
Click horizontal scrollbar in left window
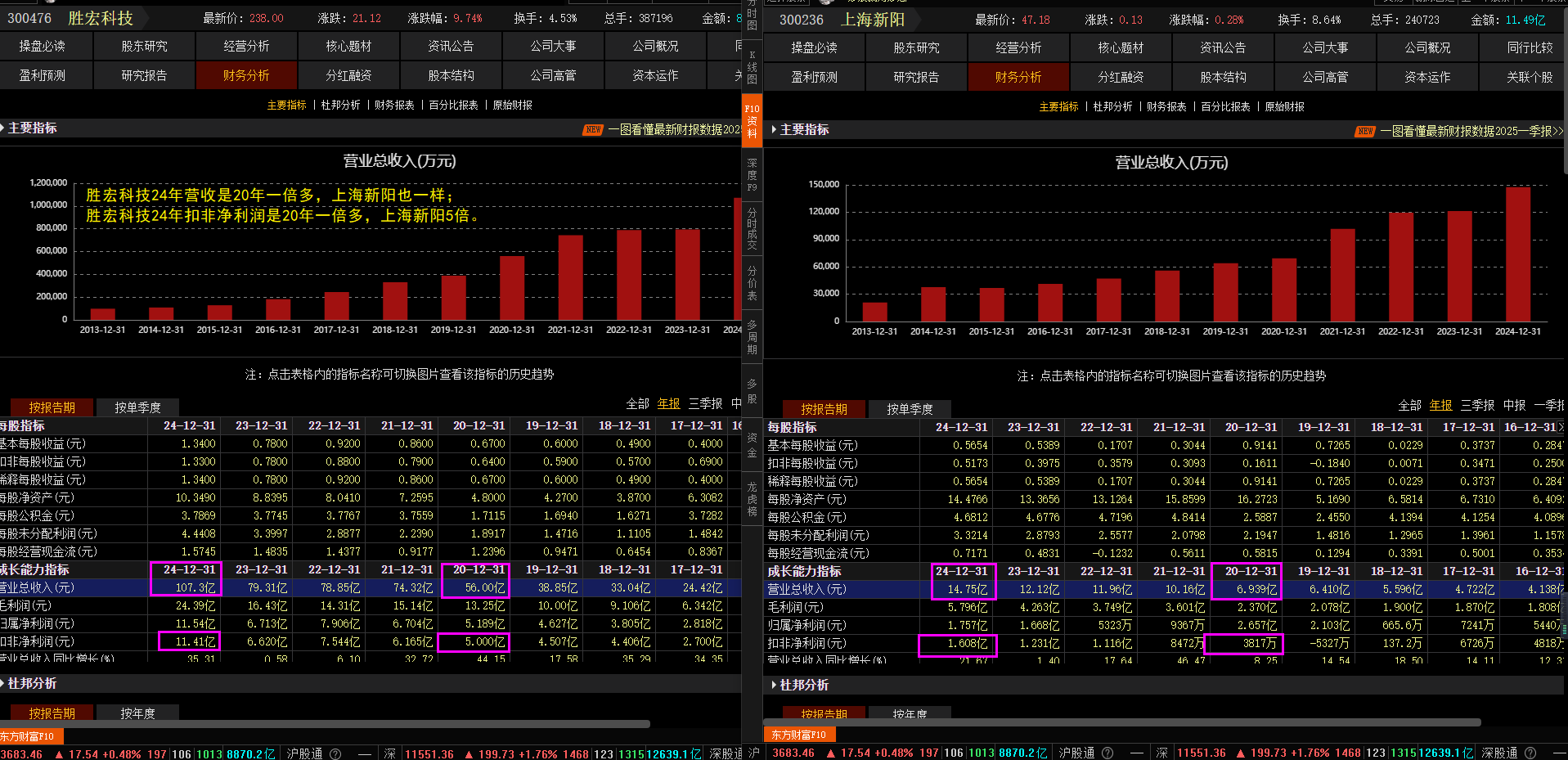(325, 724)
